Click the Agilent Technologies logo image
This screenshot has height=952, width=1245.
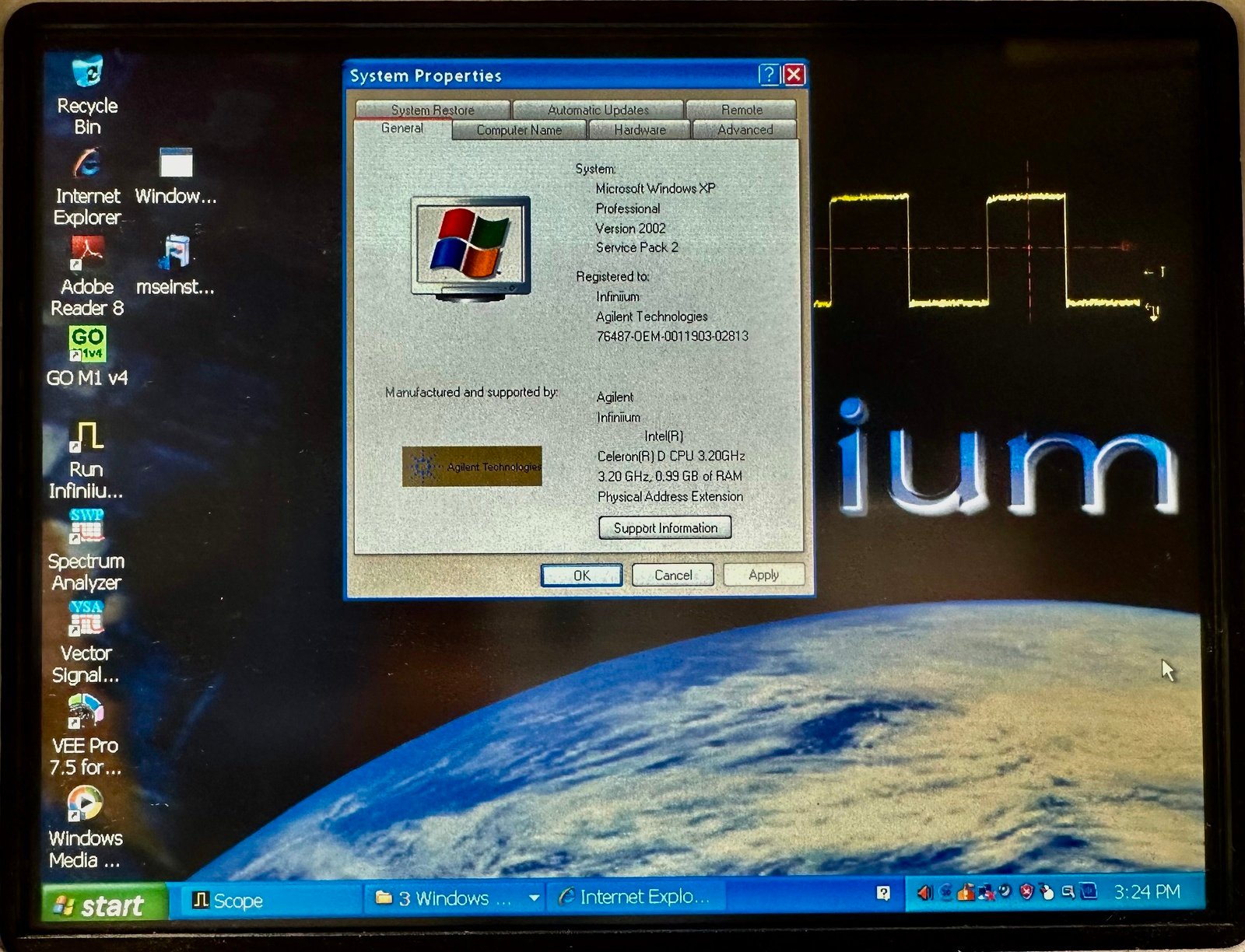coord(472,466)
